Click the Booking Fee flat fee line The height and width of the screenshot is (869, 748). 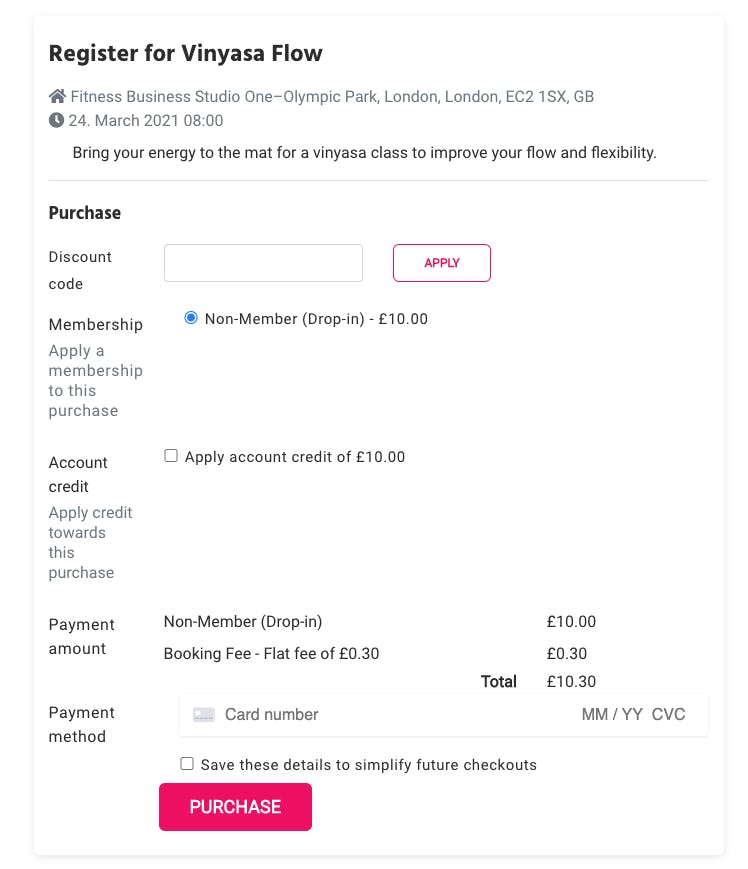tap(271, 653)
